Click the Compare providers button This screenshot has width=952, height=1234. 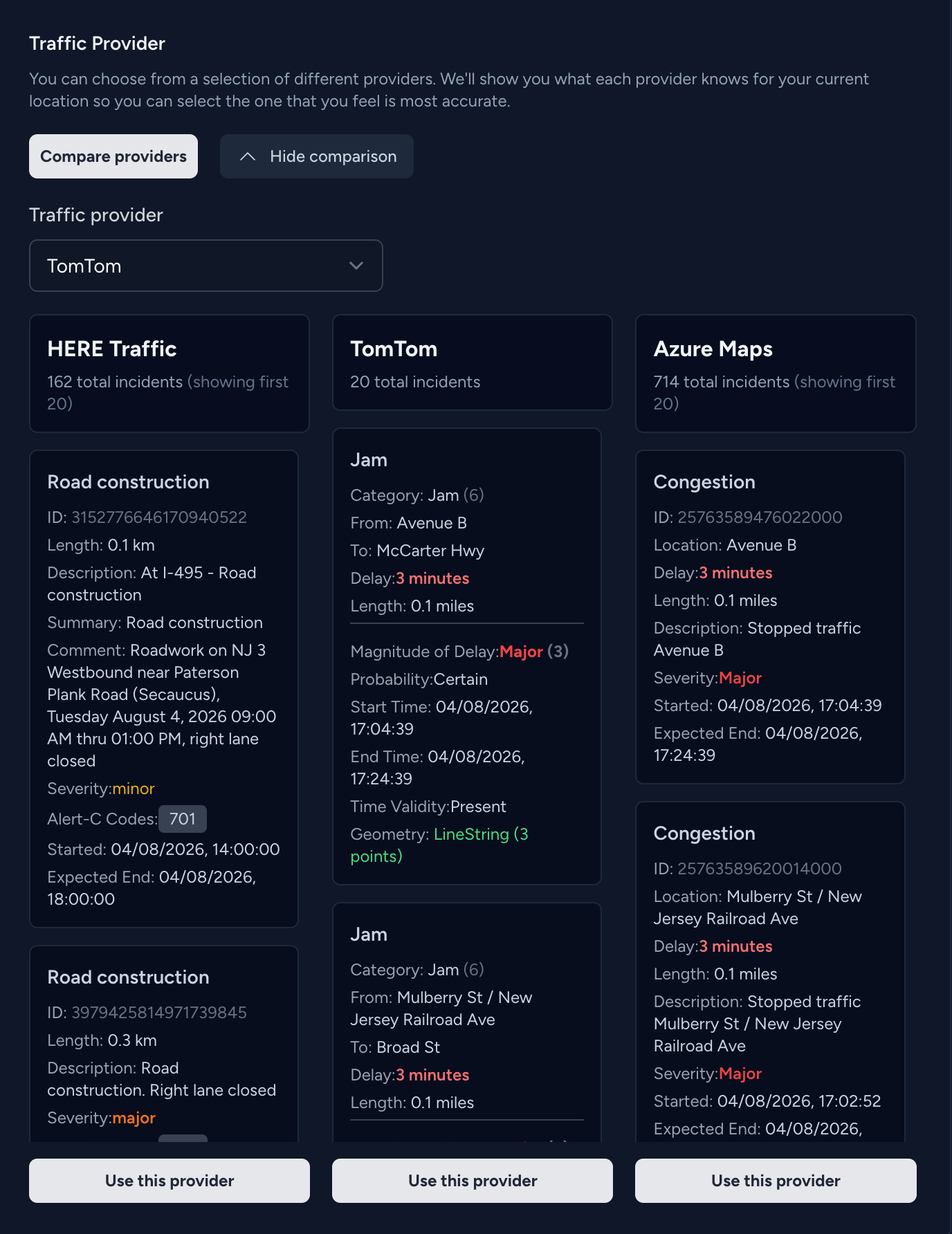pyautogui.click(x=113, y=156)
